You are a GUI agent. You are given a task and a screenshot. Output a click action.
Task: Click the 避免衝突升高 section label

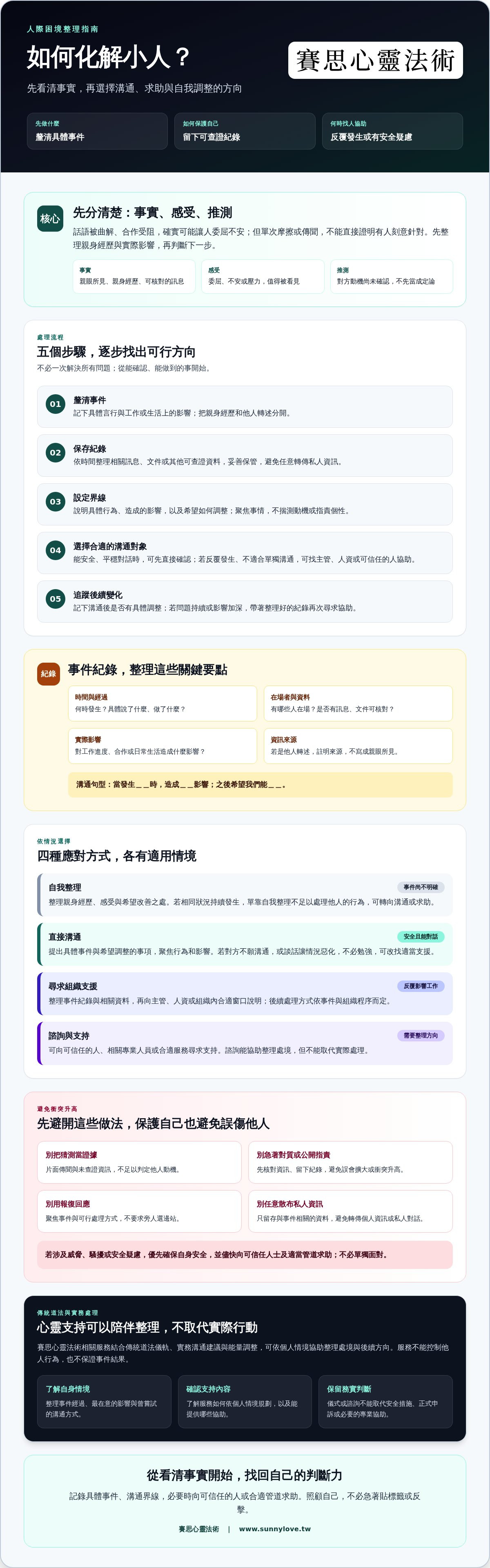point(57,1109)
